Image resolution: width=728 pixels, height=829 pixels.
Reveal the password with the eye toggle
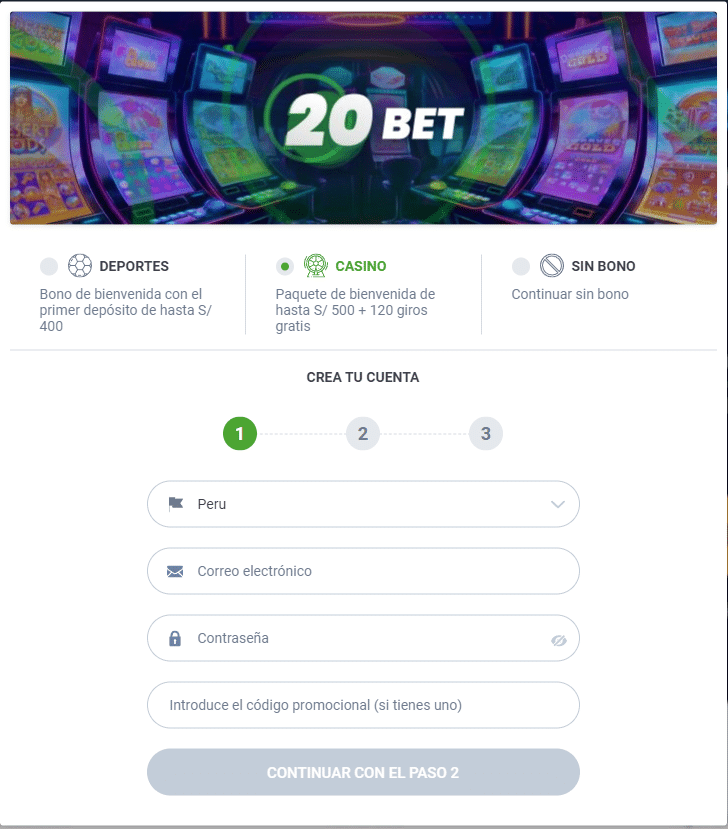(x=561, y=638)
